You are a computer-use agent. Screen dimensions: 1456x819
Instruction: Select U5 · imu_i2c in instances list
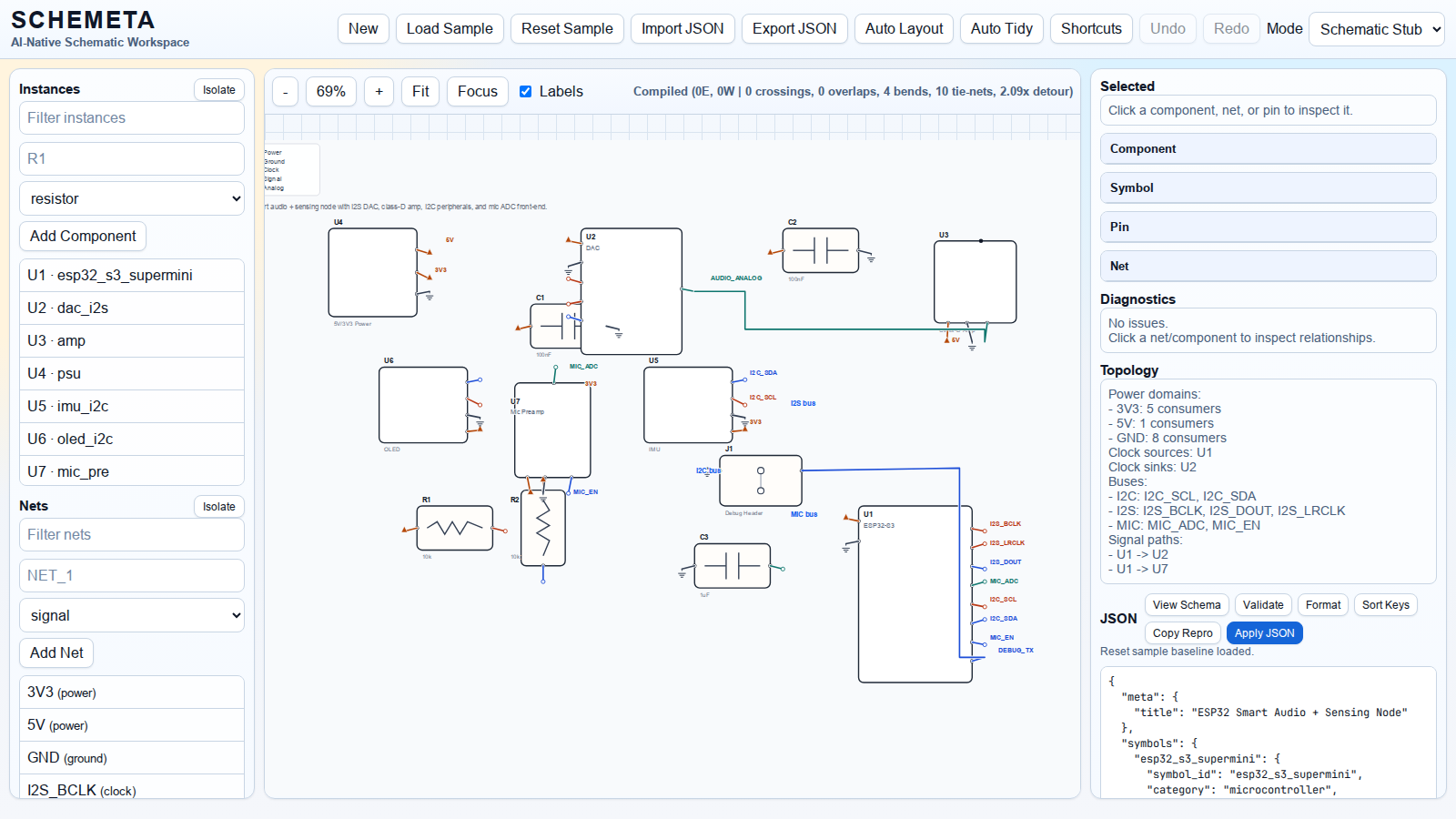point(132,406)
